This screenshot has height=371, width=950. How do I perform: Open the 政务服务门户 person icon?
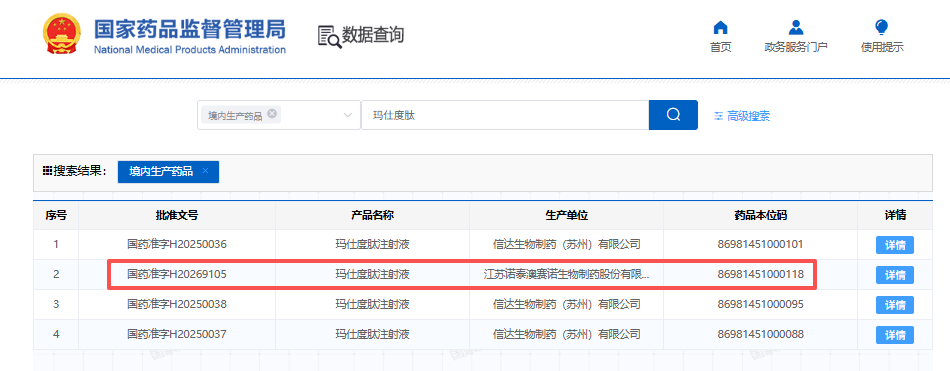[x=796, y=27]
